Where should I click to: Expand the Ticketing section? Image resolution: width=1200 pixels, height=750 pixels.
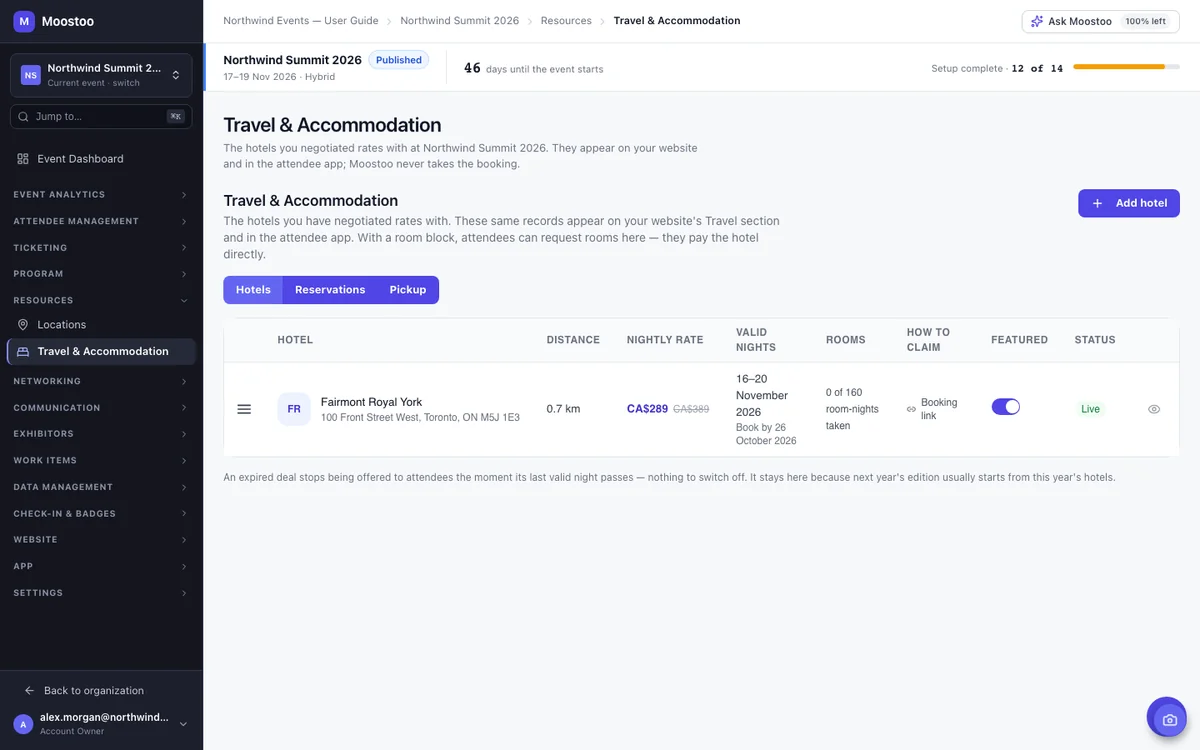point(101,248)
